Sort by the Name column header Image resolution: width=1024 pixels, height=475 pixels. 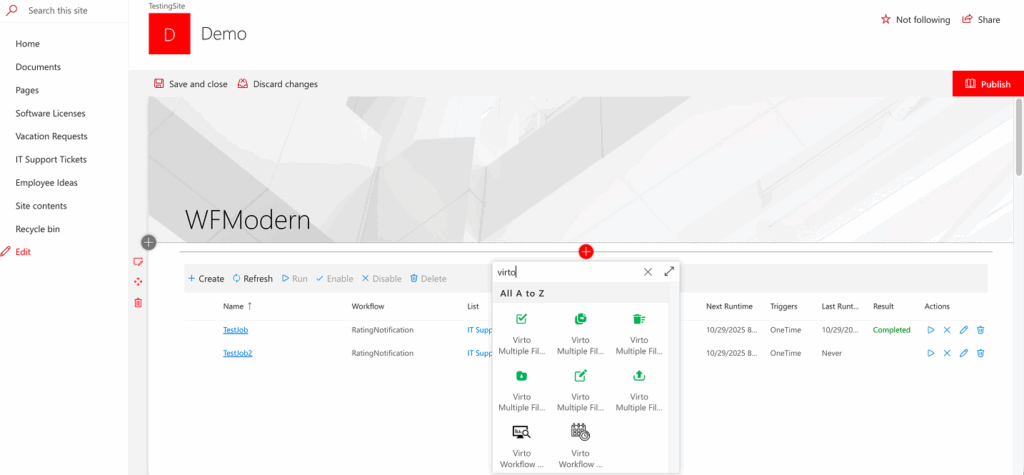pos(237,306)
